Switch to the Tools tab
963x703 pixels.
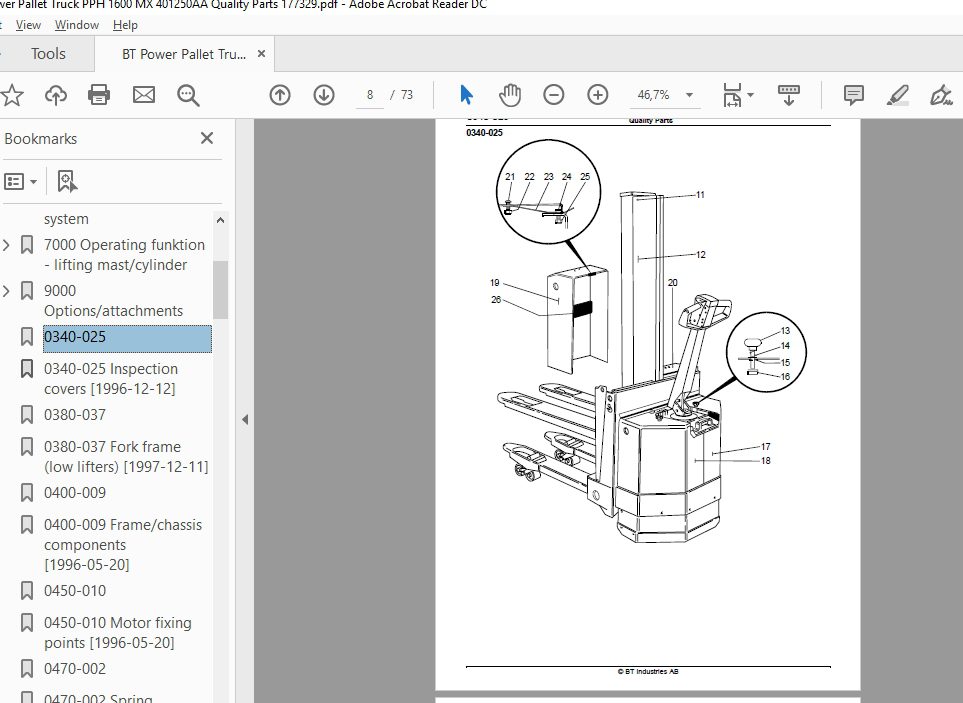(x=48, y=54)
